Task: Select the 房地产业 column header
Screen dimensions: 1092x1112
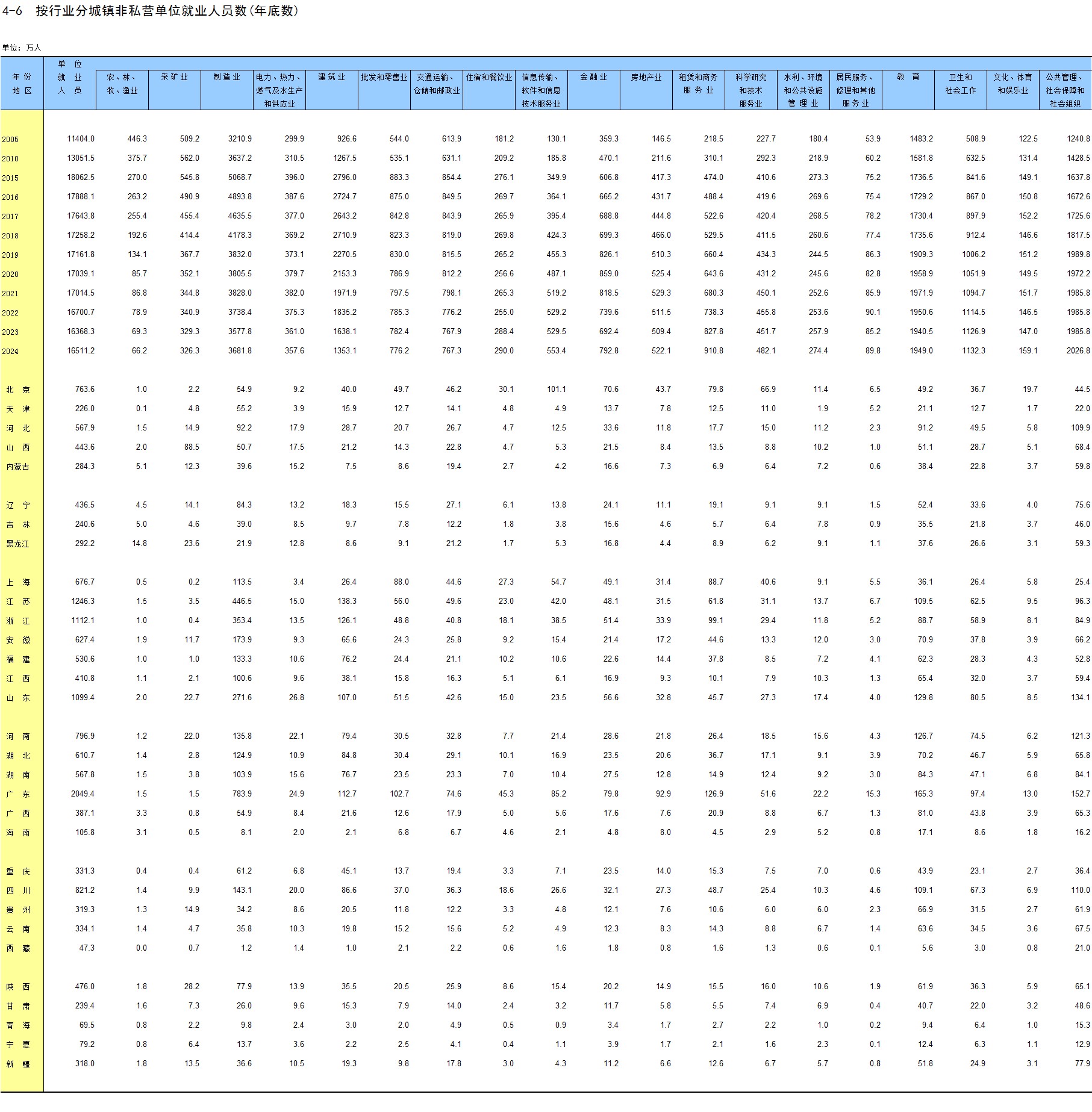Action: [646, 77]
